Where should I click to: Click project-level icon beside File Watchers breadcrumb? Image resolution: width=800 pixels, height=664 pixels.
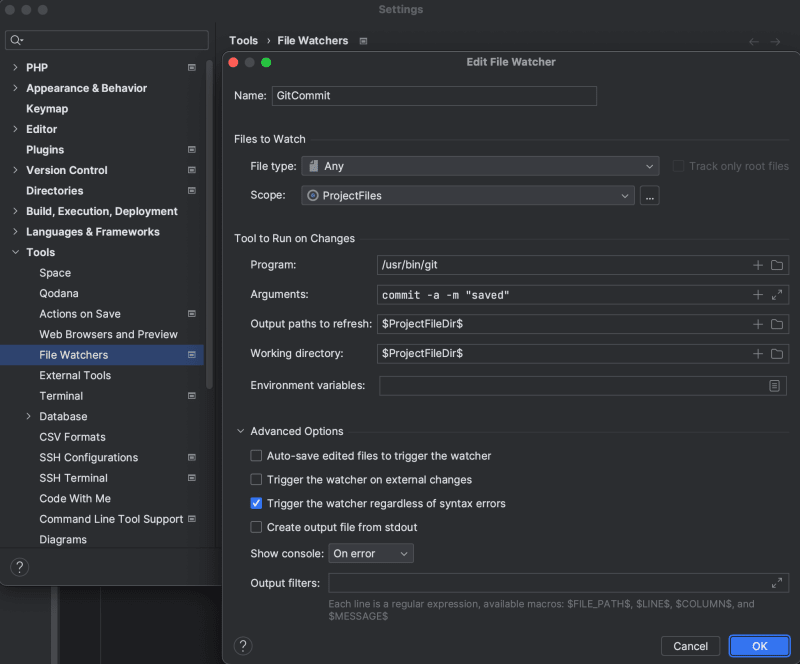[x=363, y=41]
